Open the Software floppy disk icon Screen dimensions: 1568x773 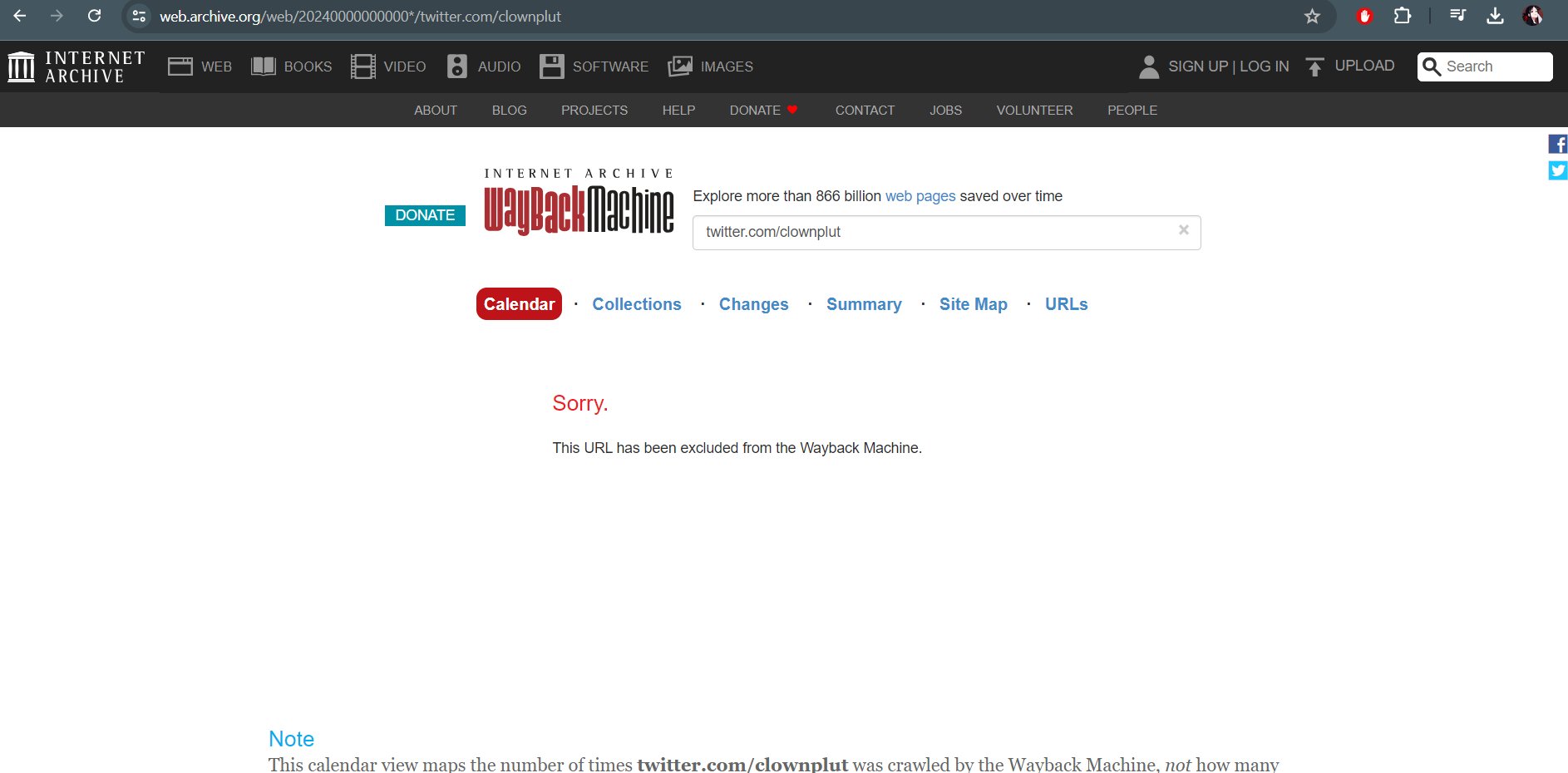click(552, 66)
